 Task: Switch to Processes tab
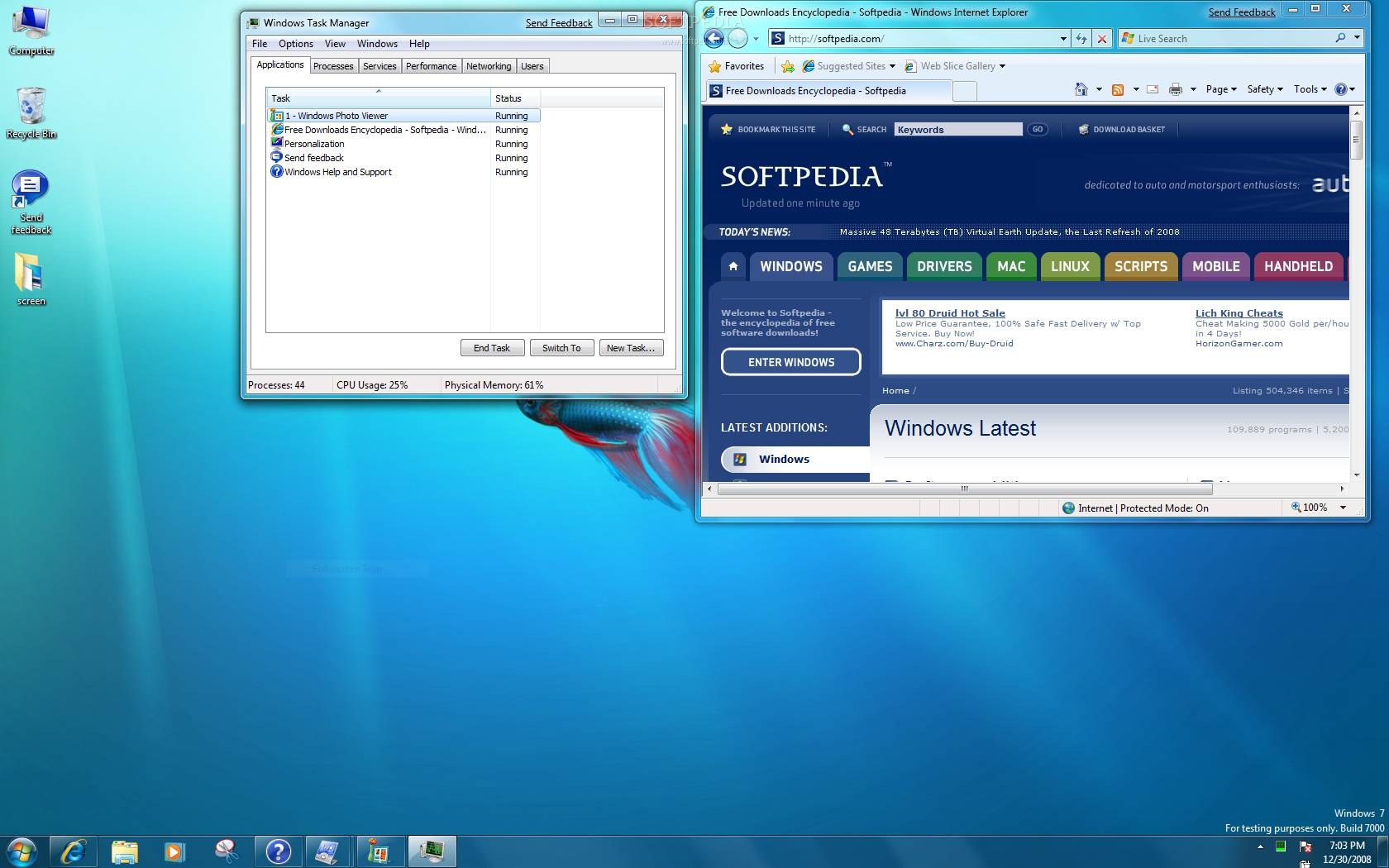click(x=333, y=66)
